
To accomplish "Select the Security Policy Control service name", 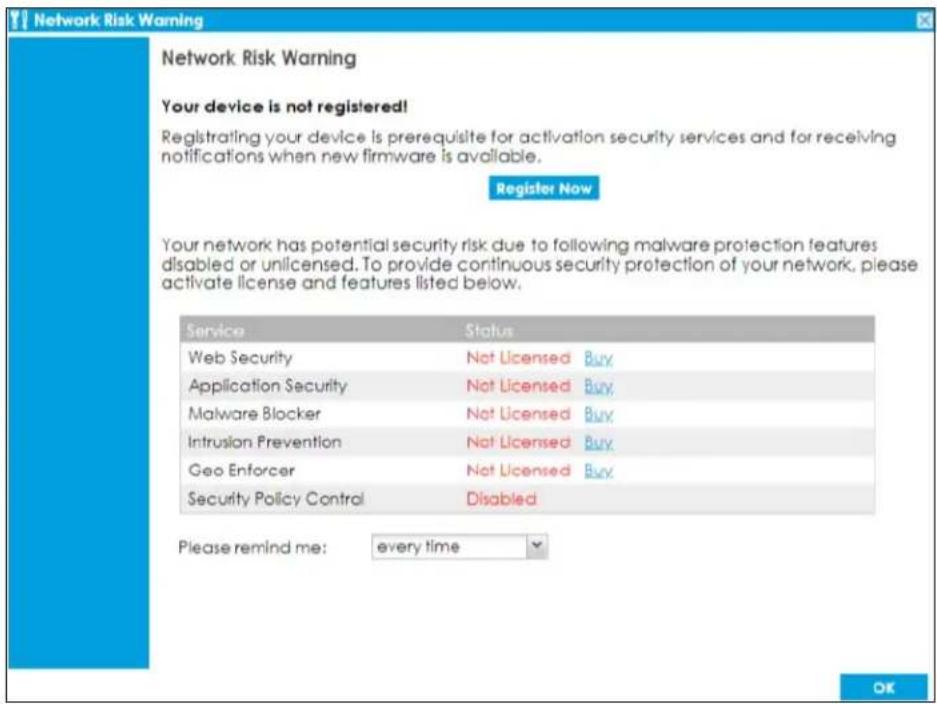I will [x=275, y=498].
